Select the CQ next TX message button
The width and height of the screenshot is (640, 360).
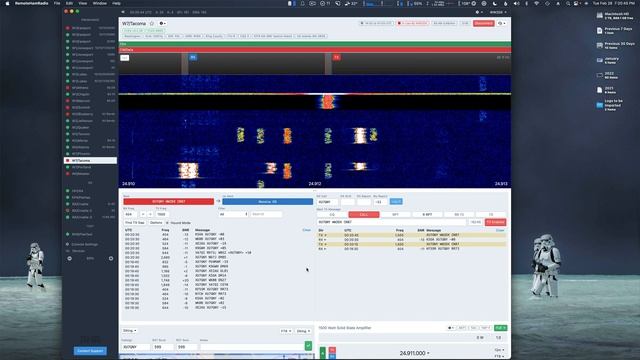[x=332, y=215]
